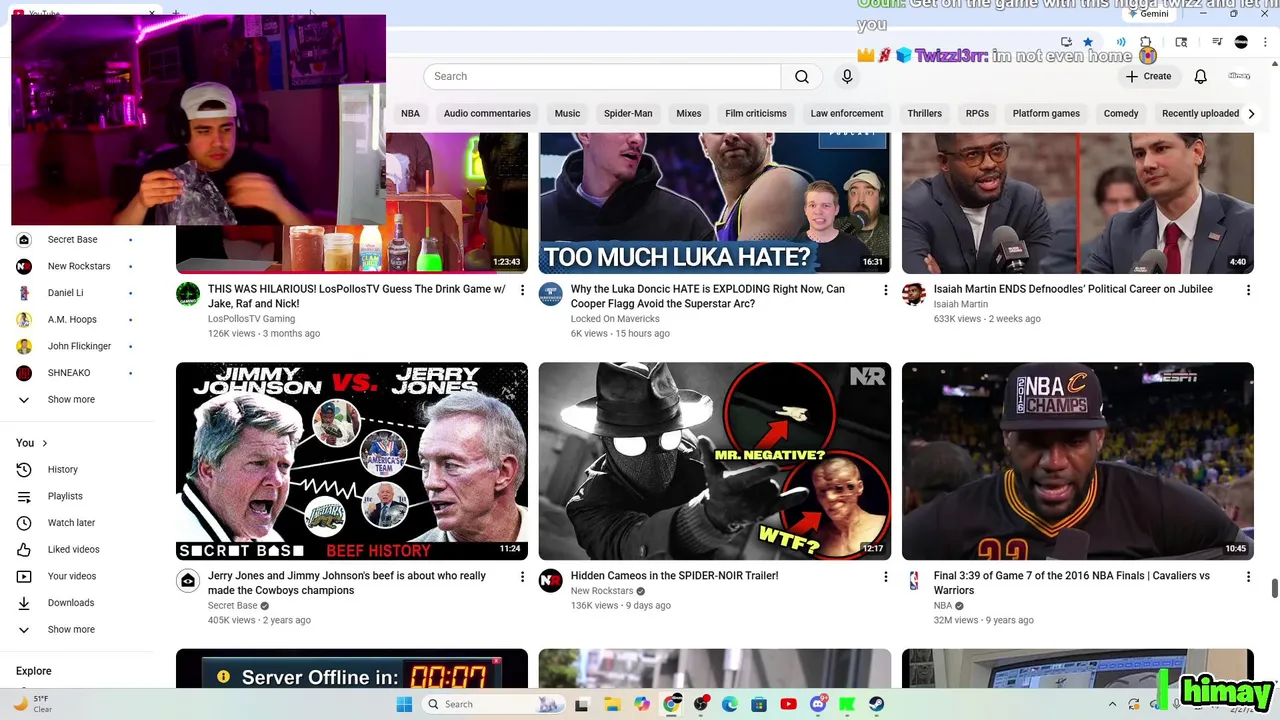Click the Chrome profile avatar
The width and height of the screenshot is (1280, 720).
click(x=1241, y=42)
